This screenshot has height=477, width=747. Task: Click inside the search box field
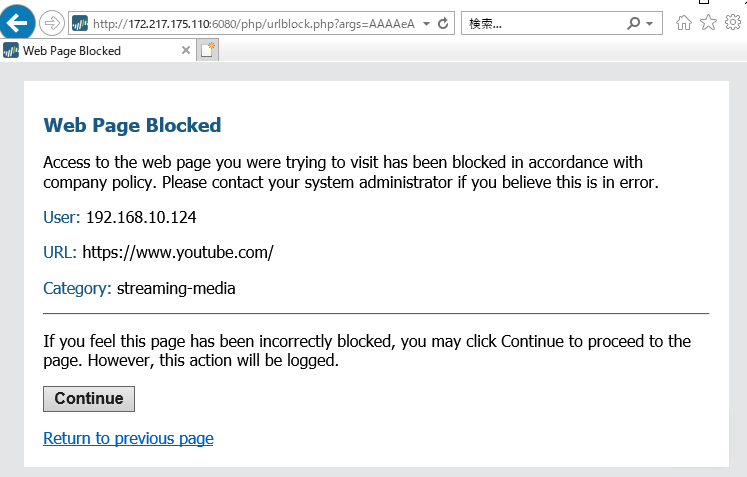(543, 23)
